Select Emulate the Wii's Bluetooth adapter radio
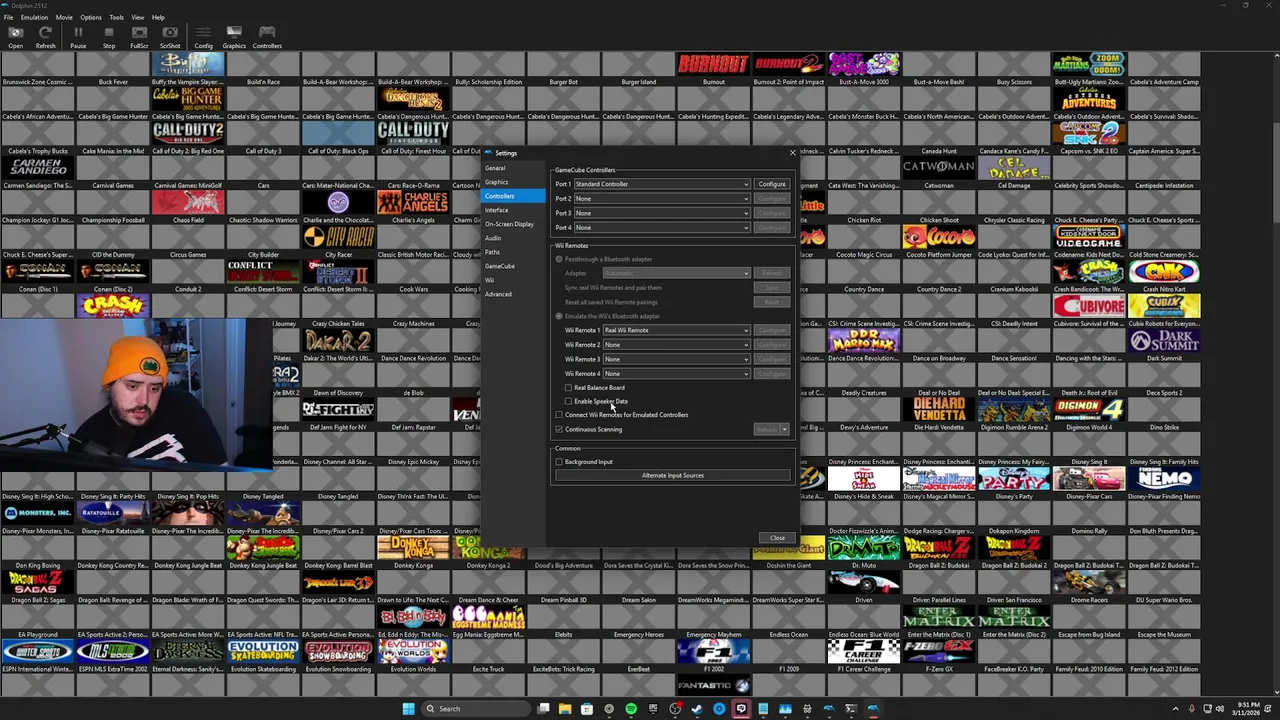Image resolution: width=1280 pixels, height=720 pixels. tap(559, 317)
